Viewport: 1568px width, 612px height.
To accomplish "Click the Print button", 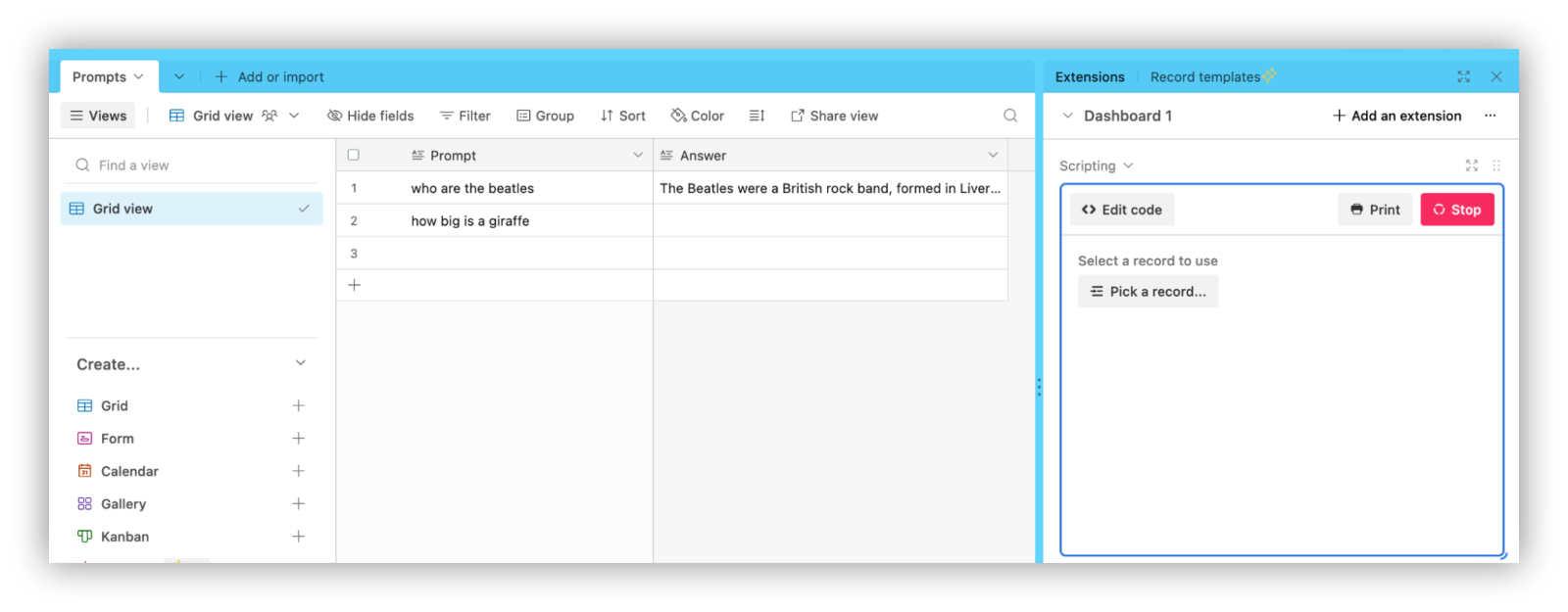I will pyautogui.click(x=1375, y=210).
